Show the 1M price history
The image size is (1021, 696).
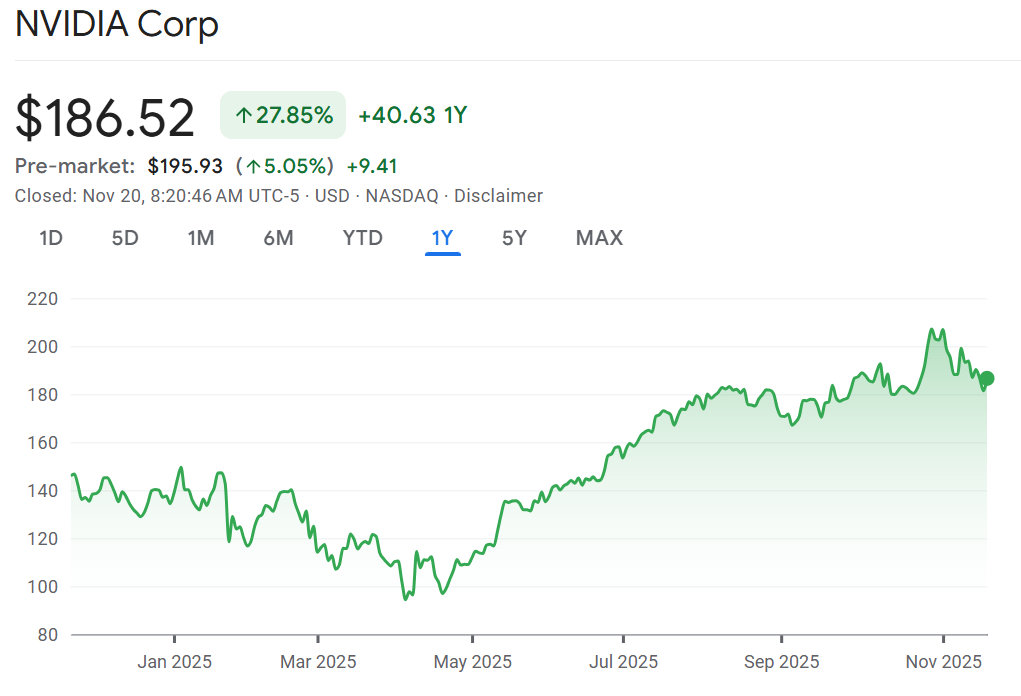tap(201, 238)
